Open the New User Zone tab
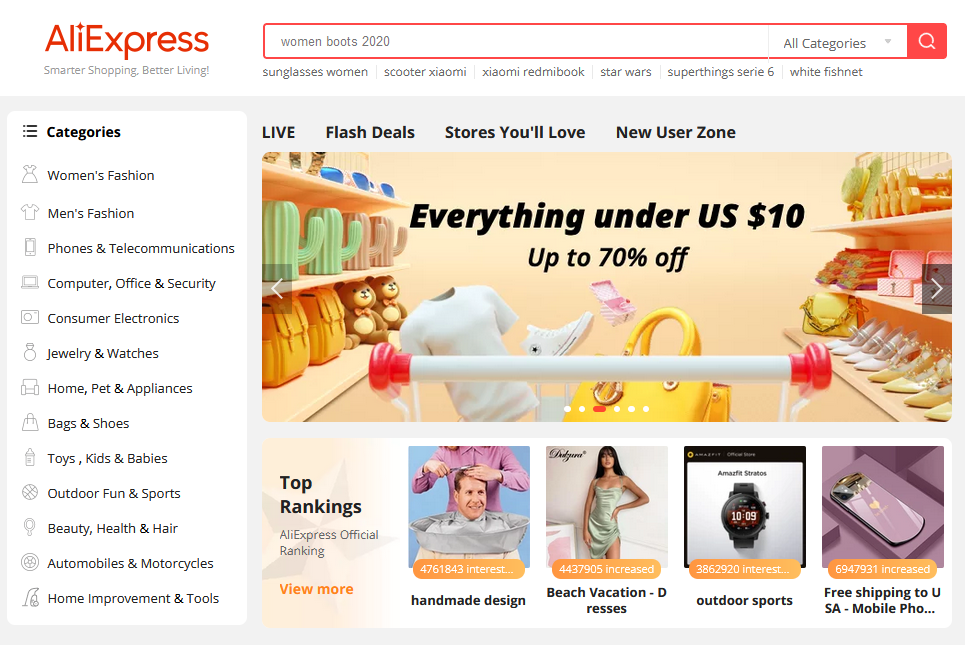The image size is (965, 645). click(x=676, y=132)
